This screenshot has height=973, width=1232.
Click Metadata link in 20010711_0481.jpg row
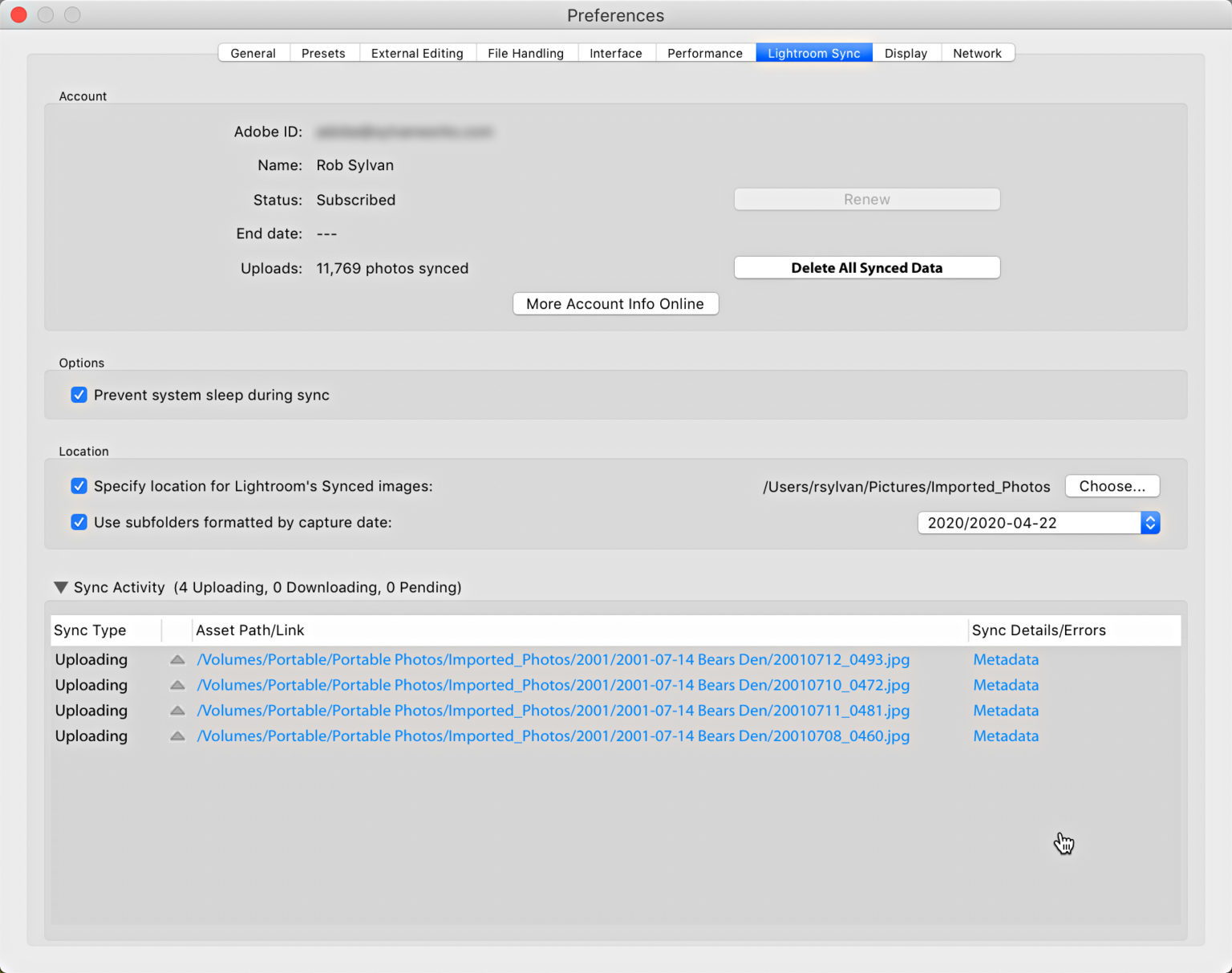click(x=1006, y=711)
